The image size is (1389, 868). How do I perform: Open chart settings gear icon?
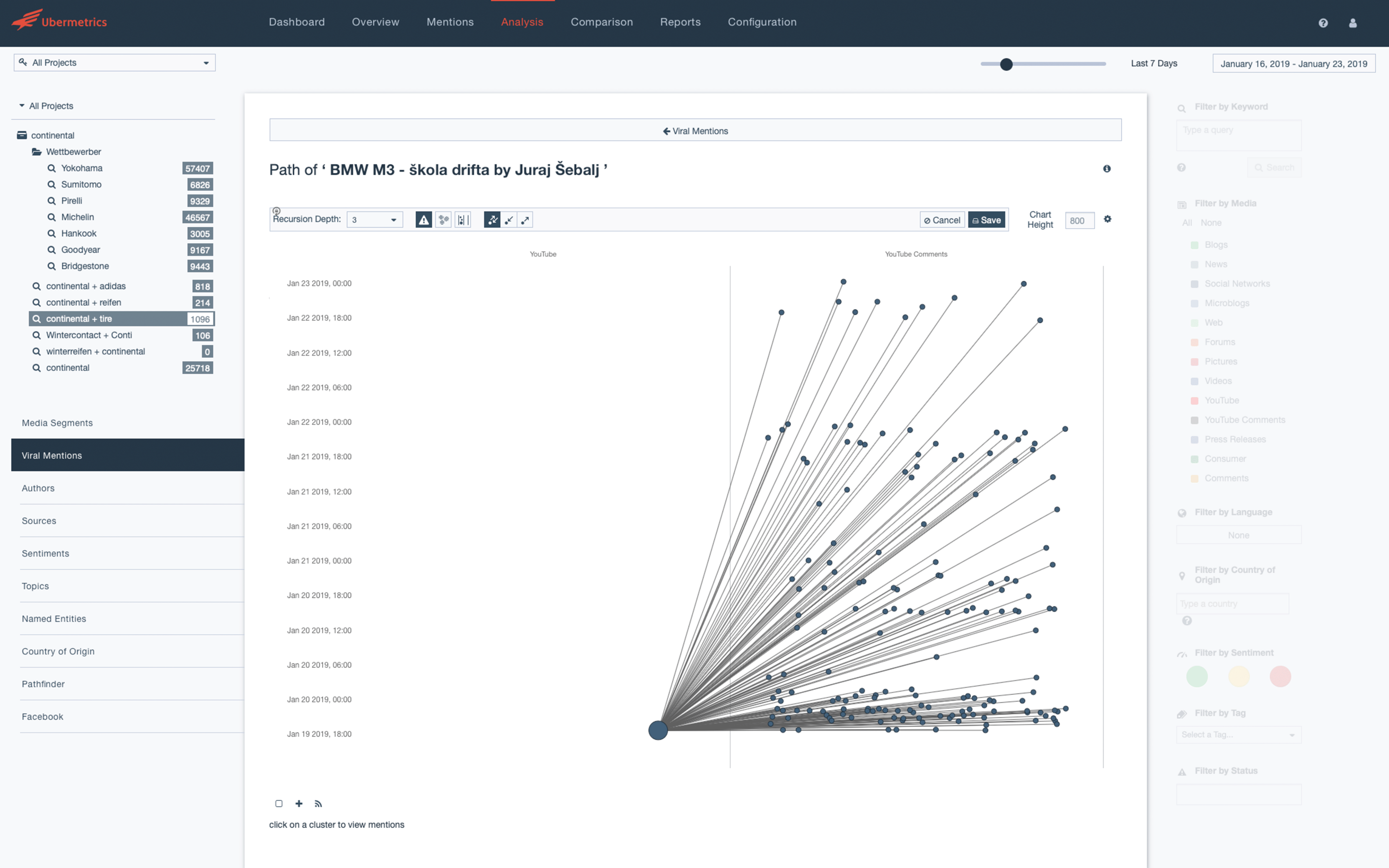(x=1108, y=219)
